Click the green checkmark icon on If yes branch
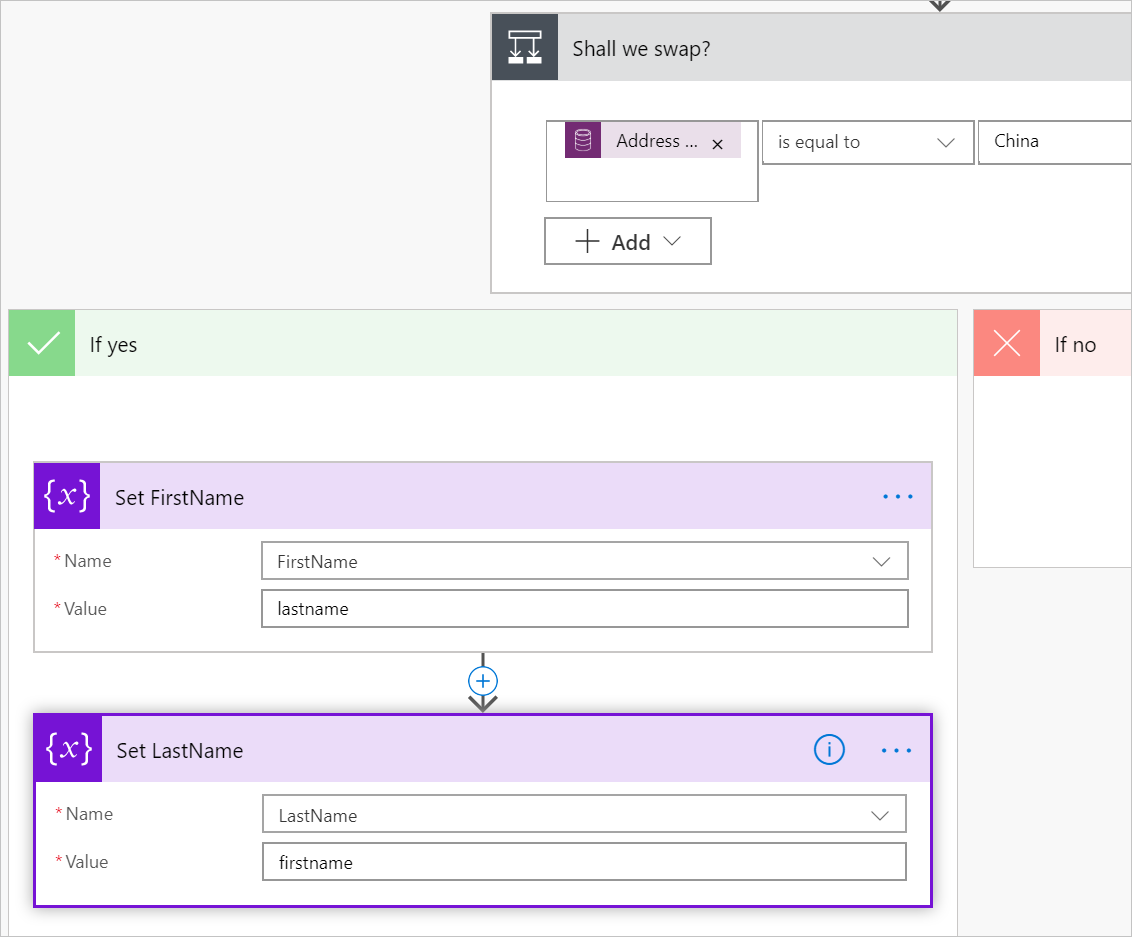1132x937 pixels. point(41,342)
